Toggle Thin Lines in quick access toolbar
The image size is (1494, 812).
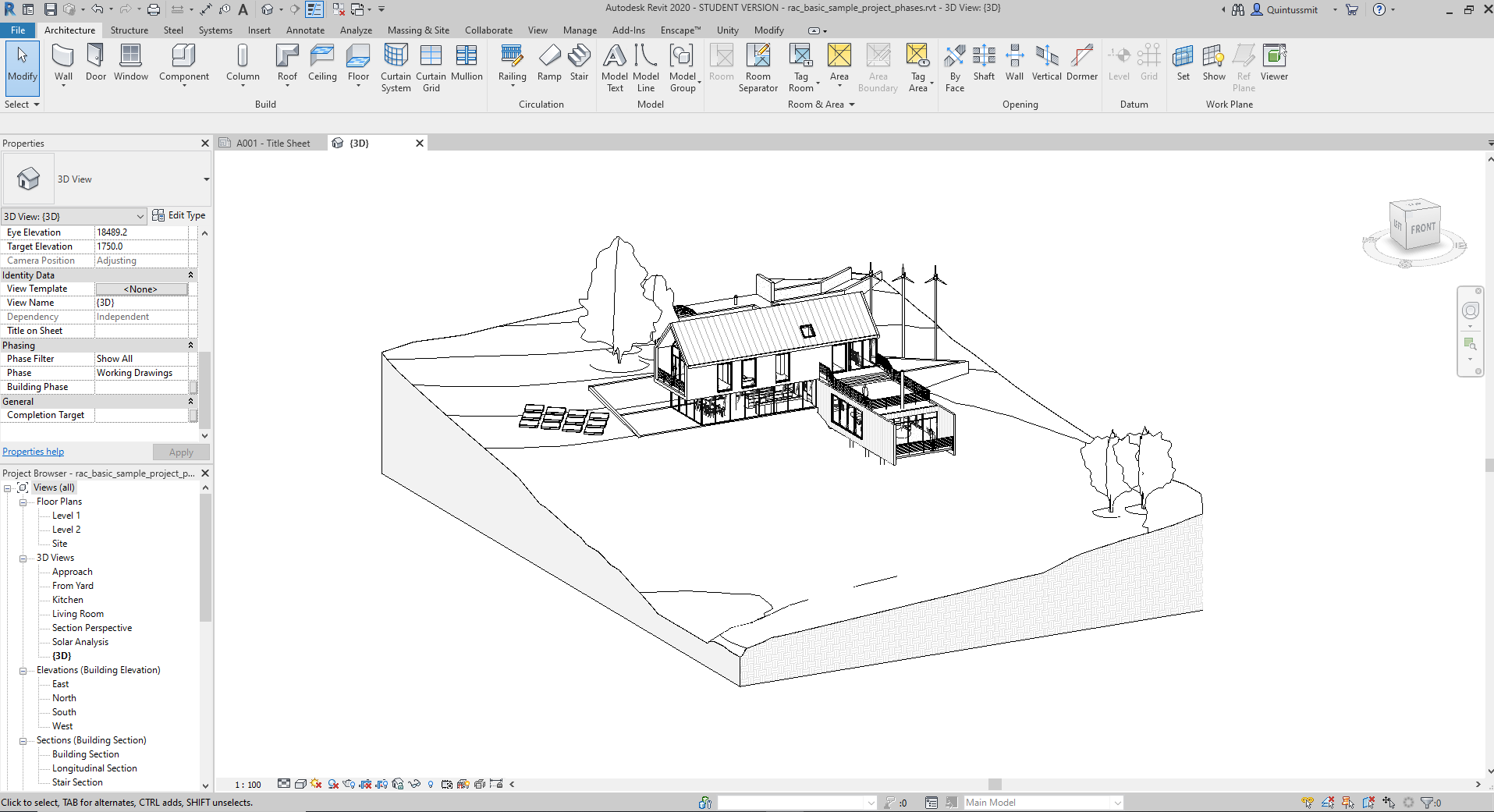(314, 9)
